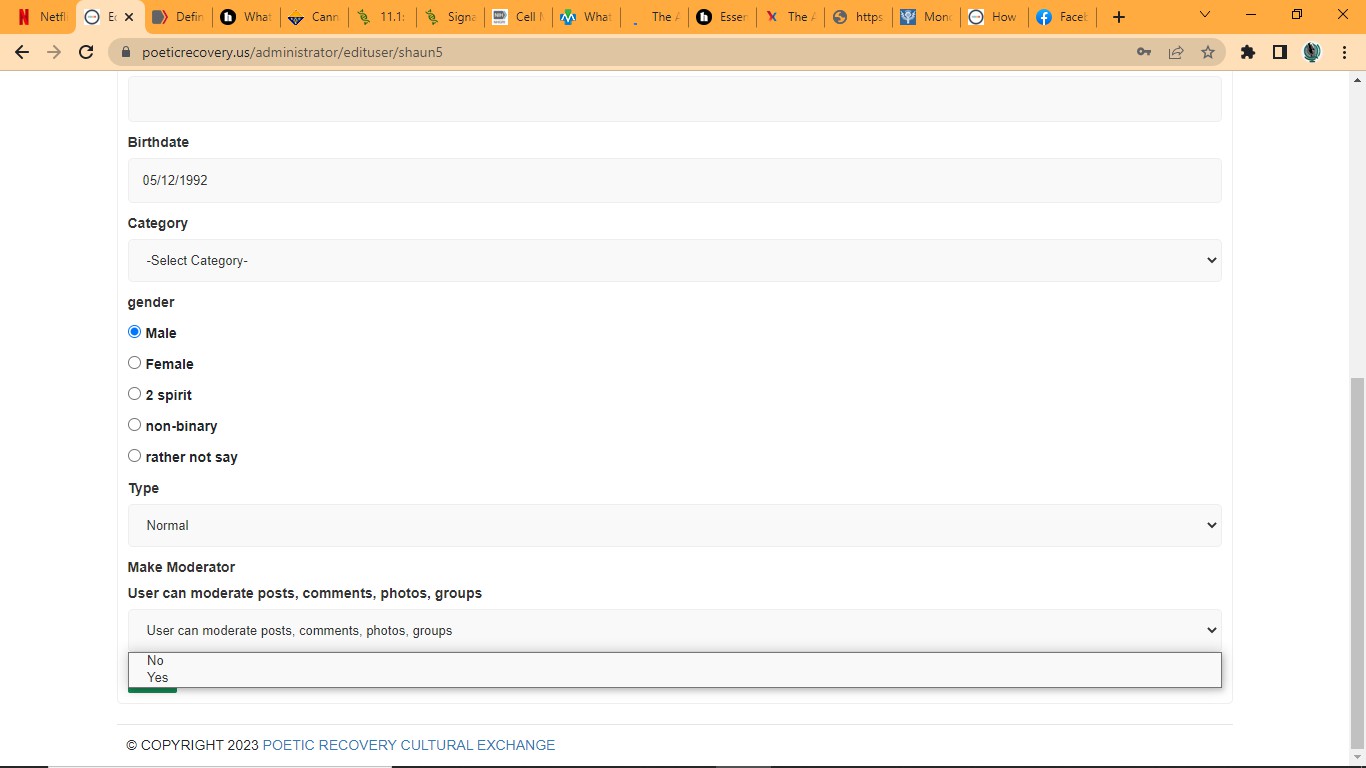Select non-binary gender radio button
1366x768 pixels.
(135, 425)
